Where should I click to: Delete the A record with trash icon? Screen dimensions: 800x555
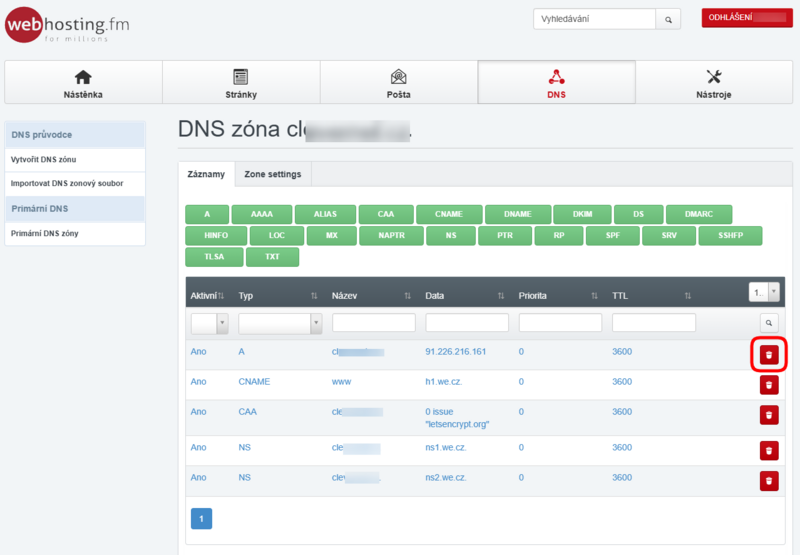(768, 355)
